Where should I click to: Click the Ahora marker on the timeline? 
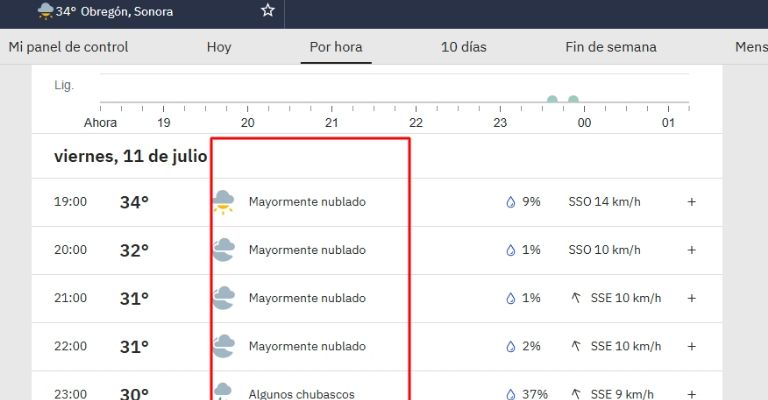[100, 122]
